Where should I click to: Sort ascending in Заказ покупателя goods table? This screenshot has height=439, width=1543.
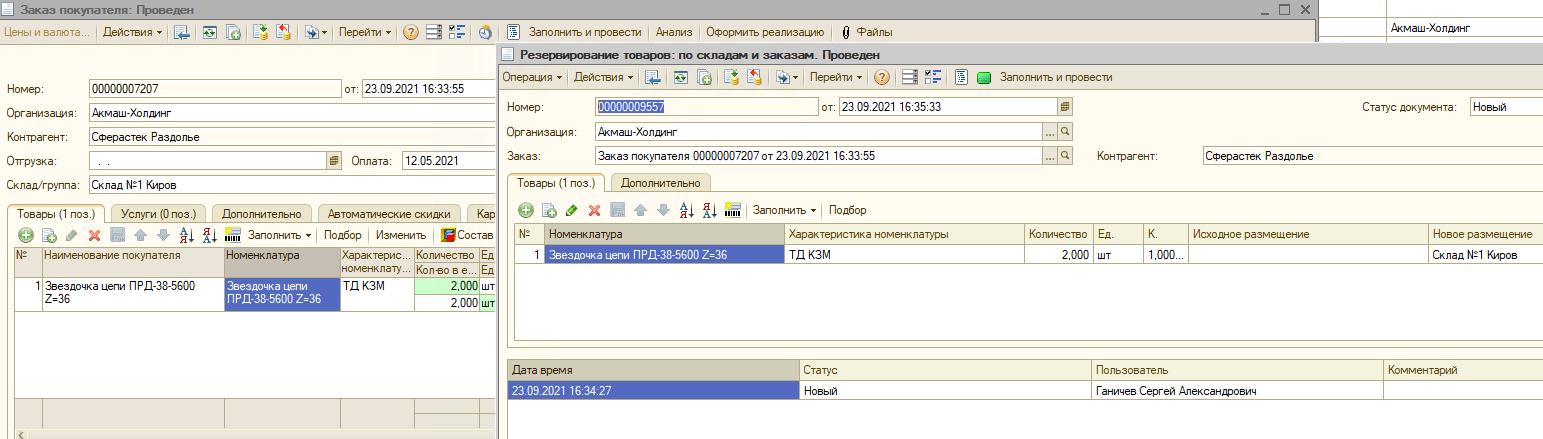pyautogui.click(x=187, y=236)
